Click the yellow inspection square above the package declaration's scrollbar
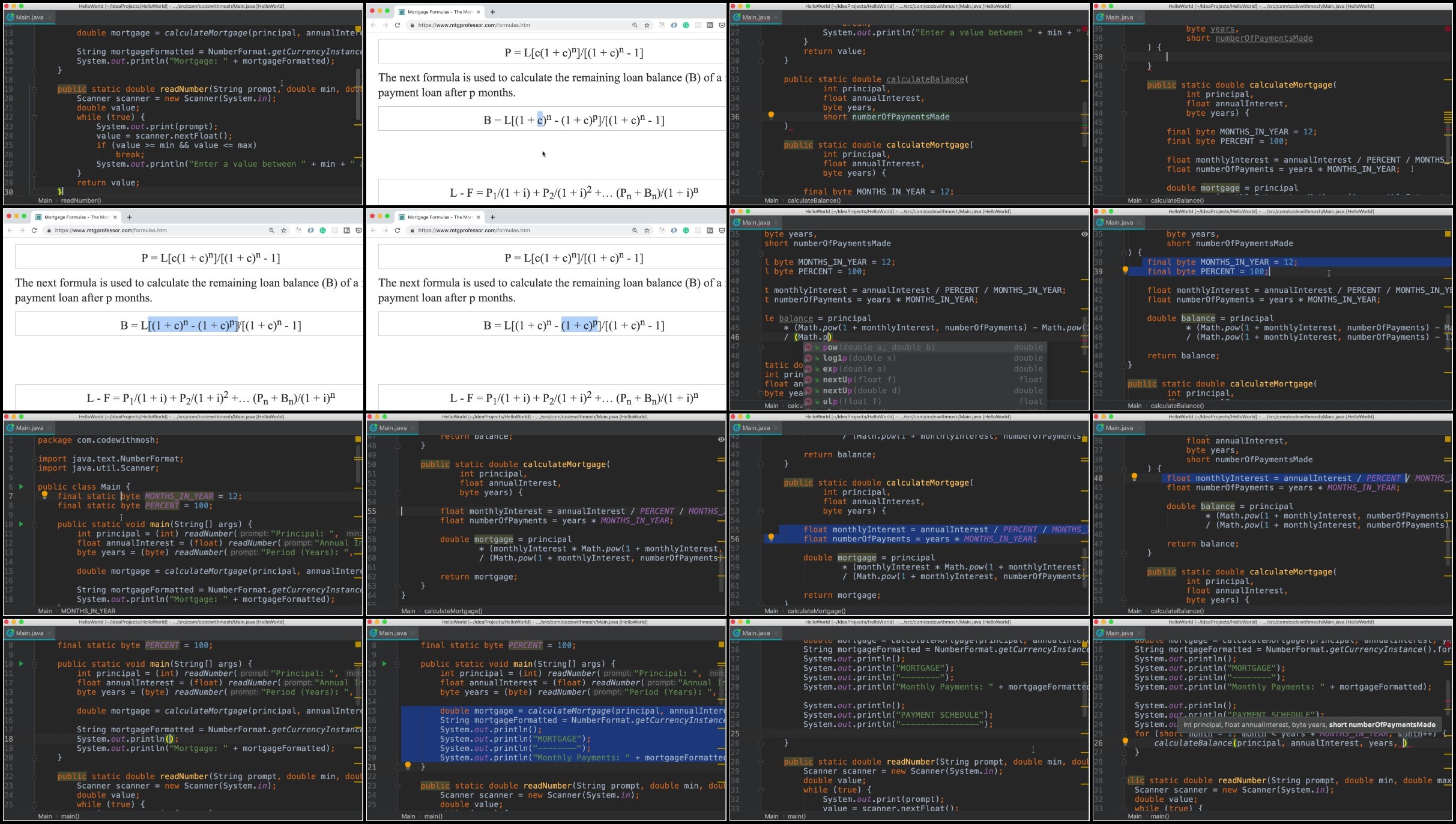The width and height of the screenshot is (1456, 824). coord(358,439)
